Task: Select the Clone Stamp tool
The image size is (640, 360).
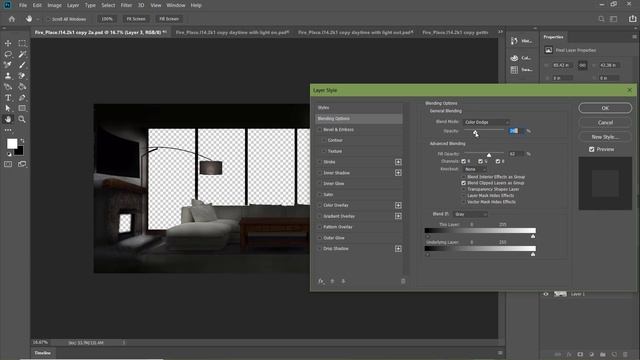Action: coord(8,76)
